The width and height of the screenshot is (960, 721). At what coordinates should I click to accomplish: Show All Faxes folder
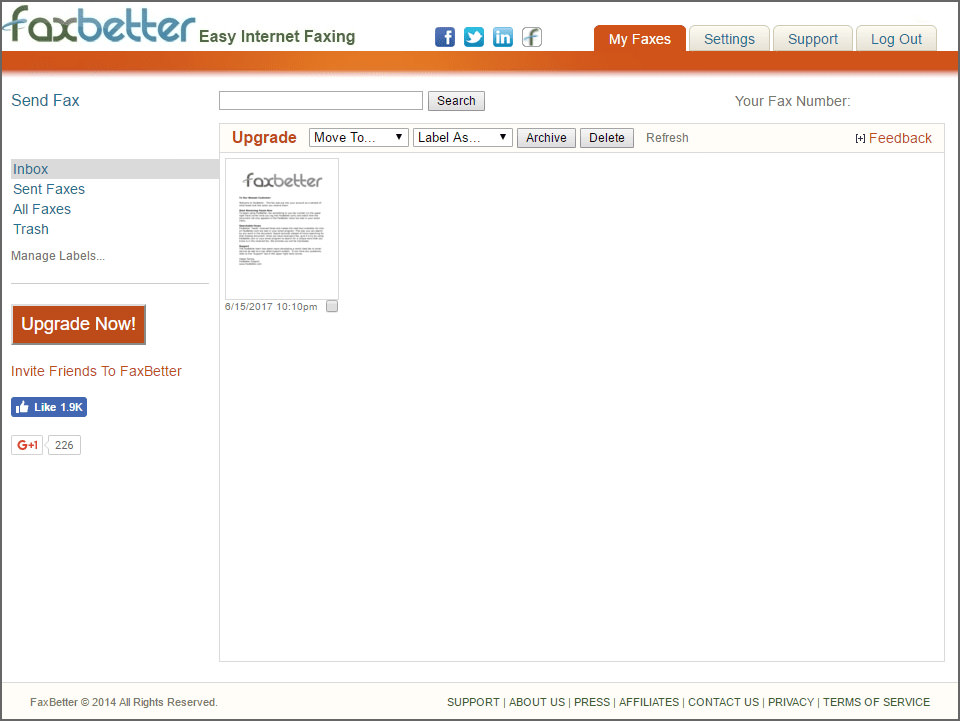pos(42,209)
